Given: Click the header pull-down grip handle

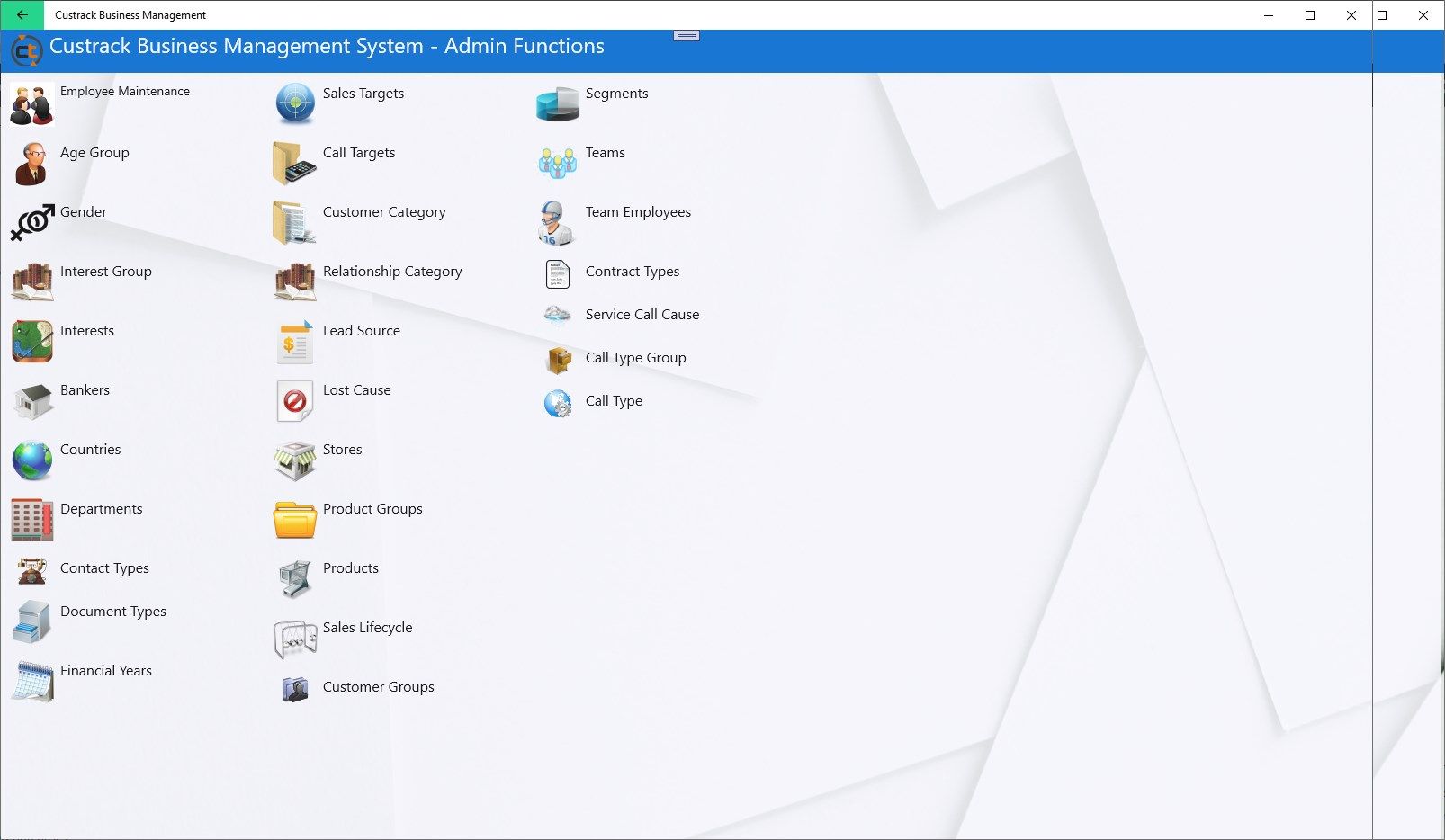Looking at the screenshot, I should coord(687,36).
